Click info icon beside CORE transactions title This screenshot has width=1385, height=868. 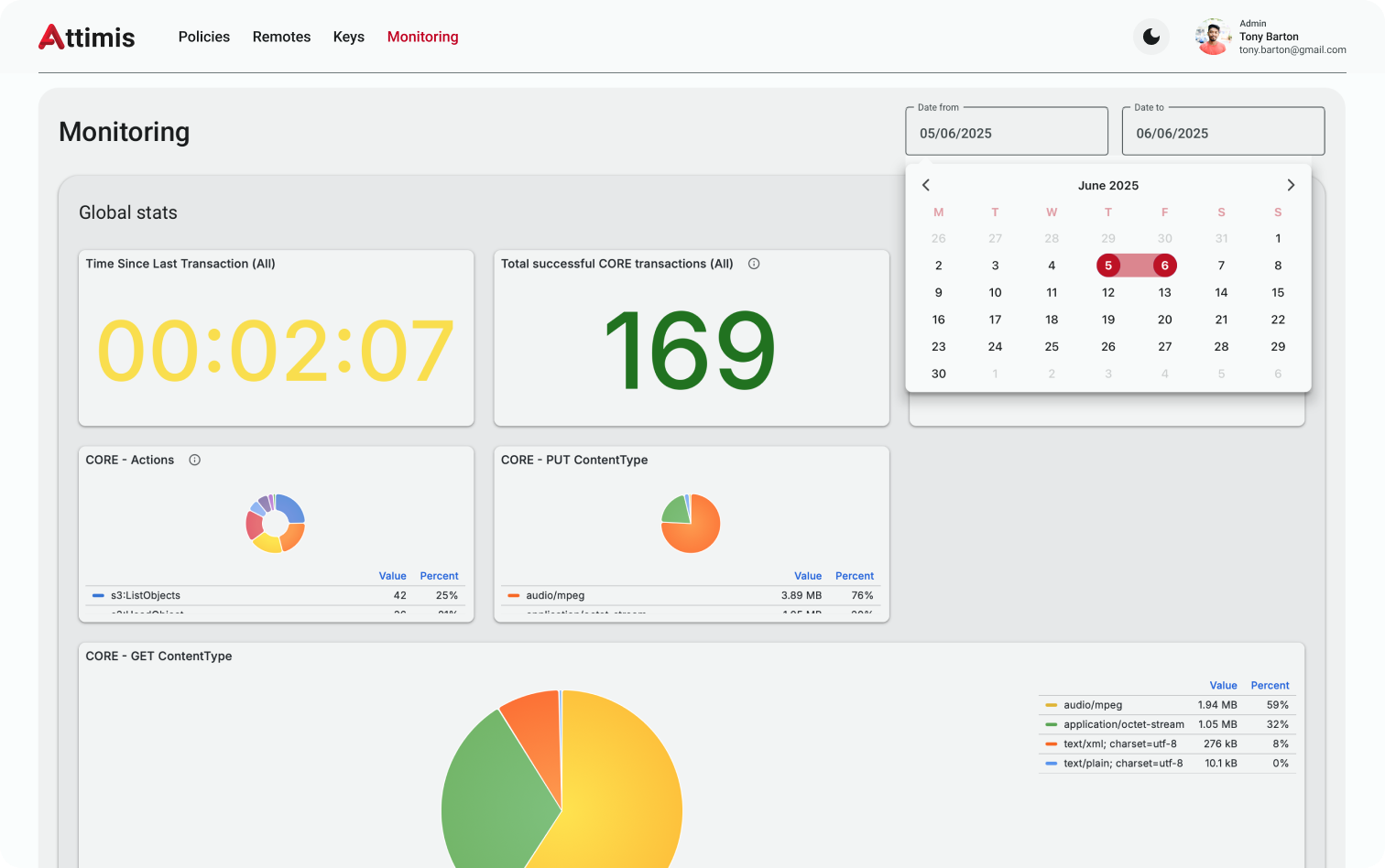pyautogui.click(x=754, y=264)
